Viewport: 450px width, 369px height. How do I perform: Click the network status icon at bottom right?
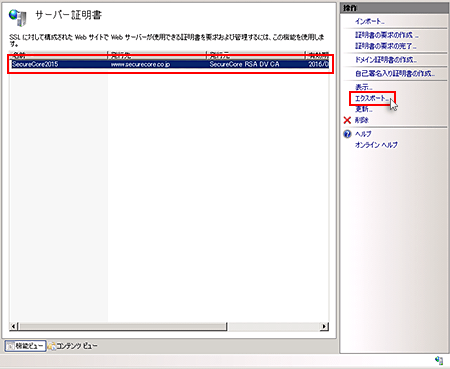pos(439,360)
